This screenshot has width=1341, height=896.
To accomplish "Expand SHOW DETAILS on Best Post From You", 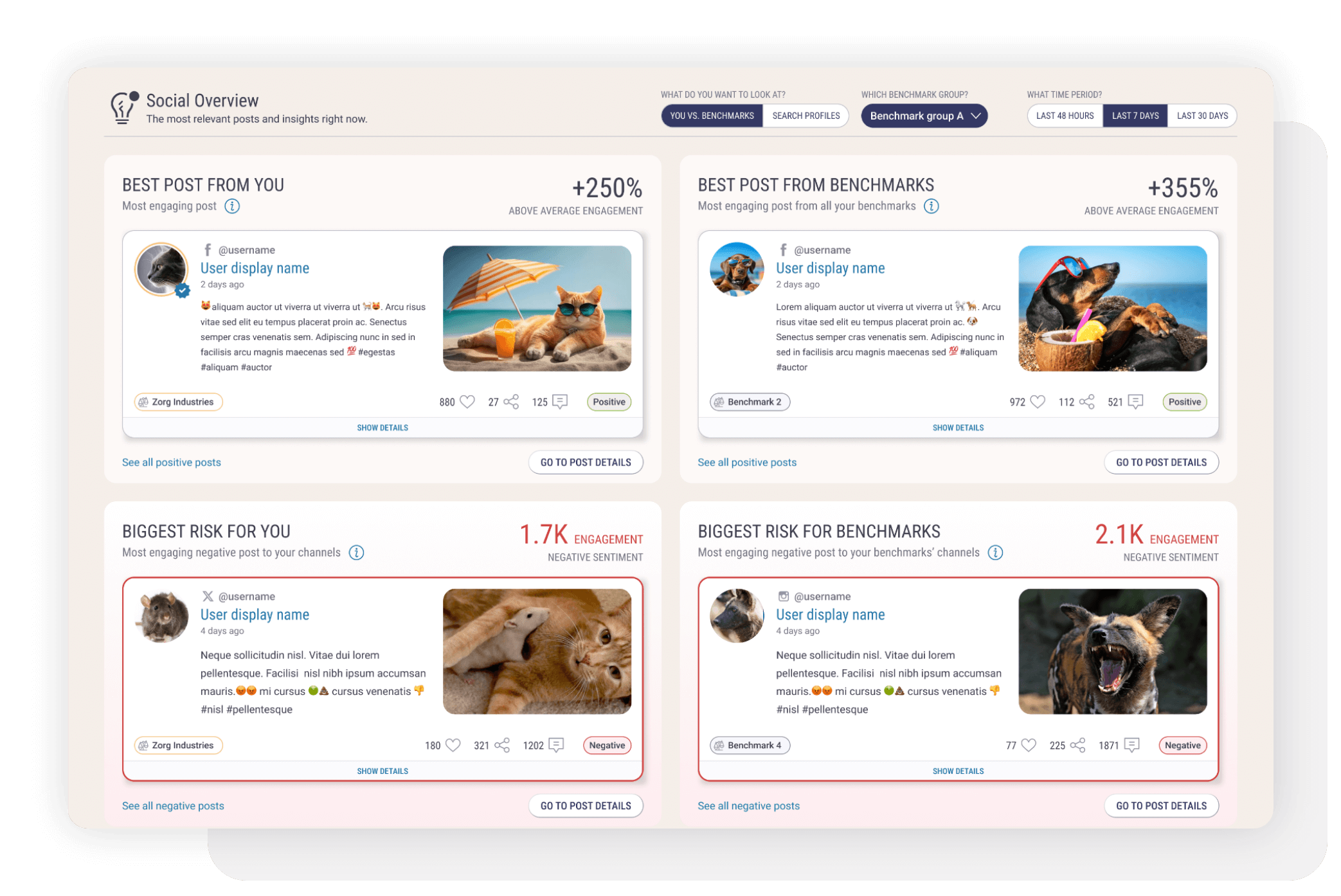I will point(382,427).
